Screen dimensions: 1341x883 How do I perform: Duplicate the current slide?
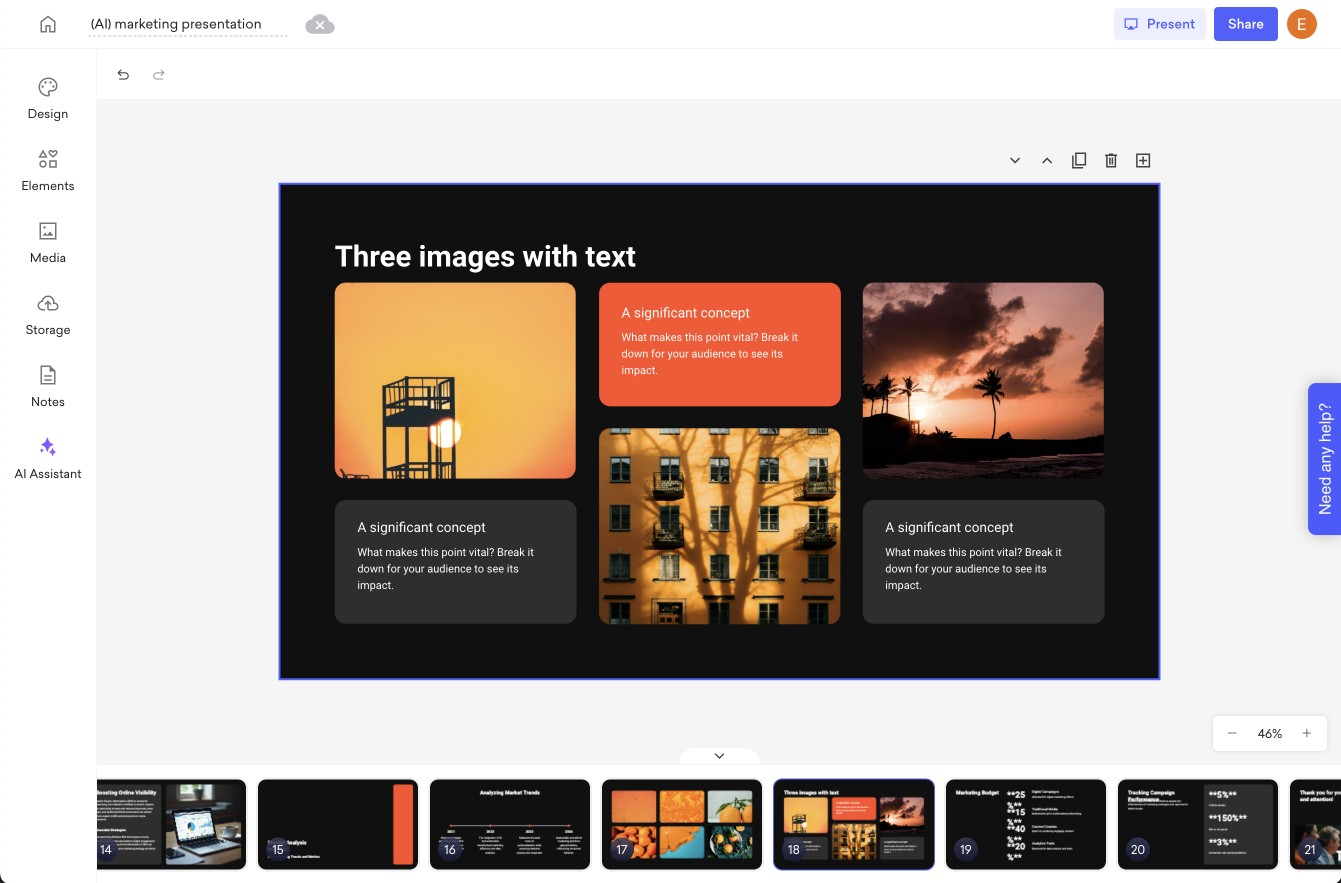coord(1079,160)
